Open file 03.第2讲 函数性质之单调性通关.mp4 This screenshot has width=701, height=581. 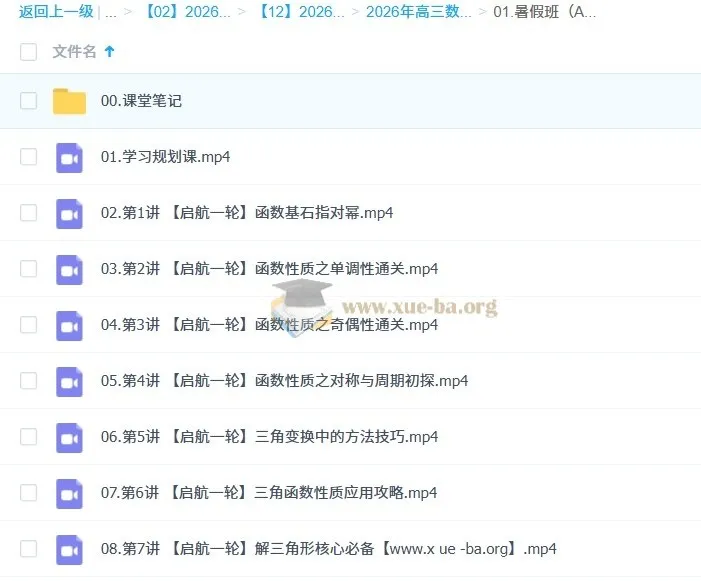[270, 269]
